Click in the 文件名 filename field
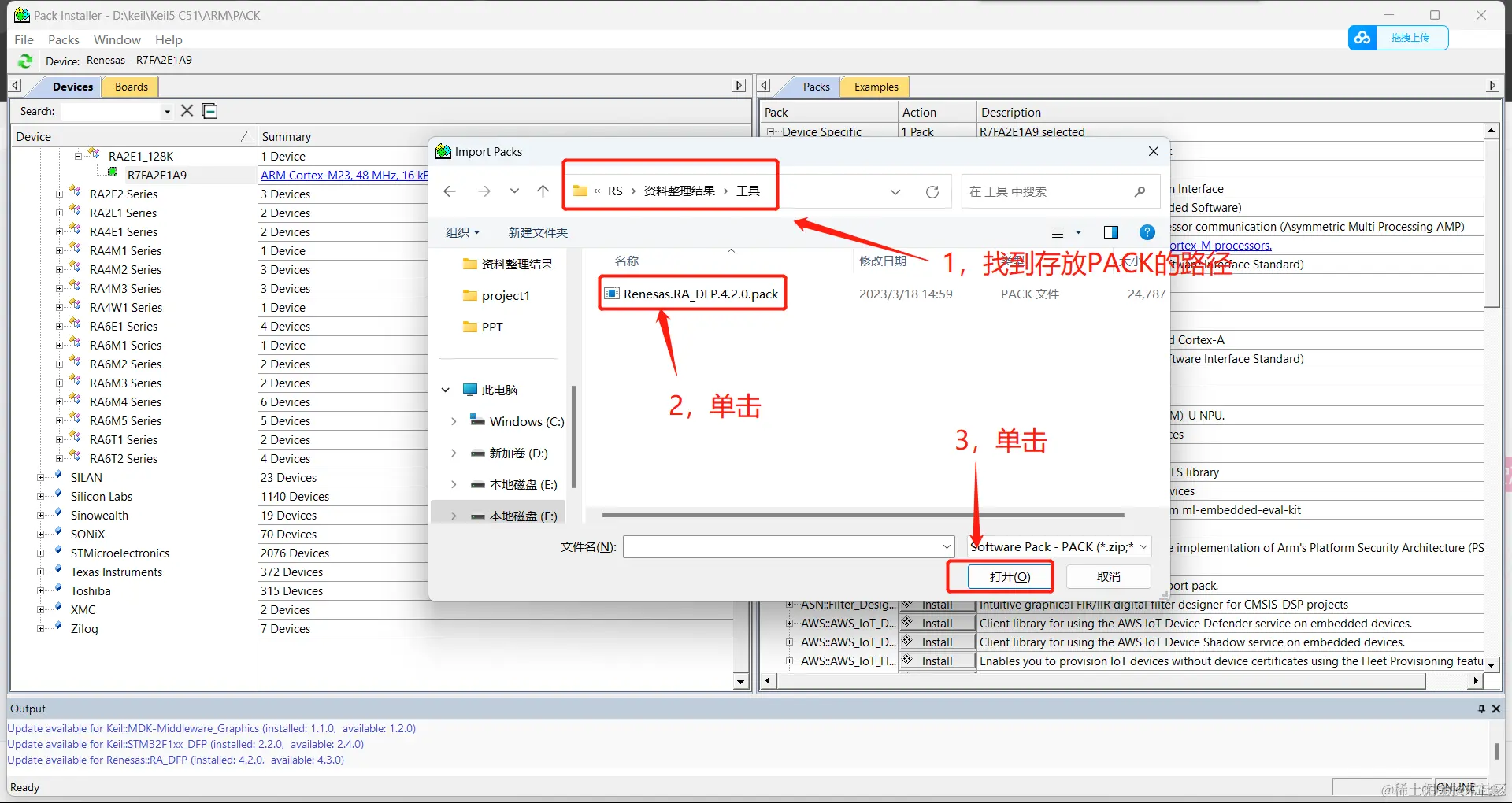This screenshot has width=1512, height=803. click(781, 546)
